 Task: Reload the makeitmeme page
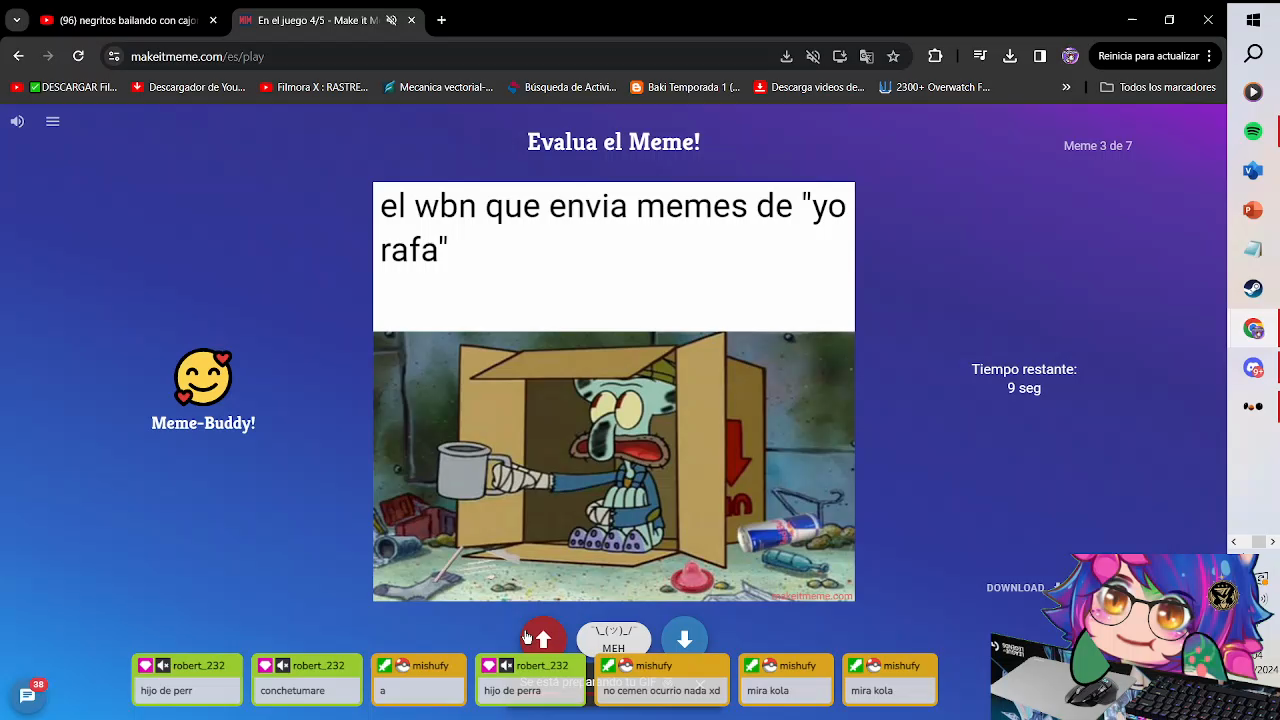(x=78, y=56)
